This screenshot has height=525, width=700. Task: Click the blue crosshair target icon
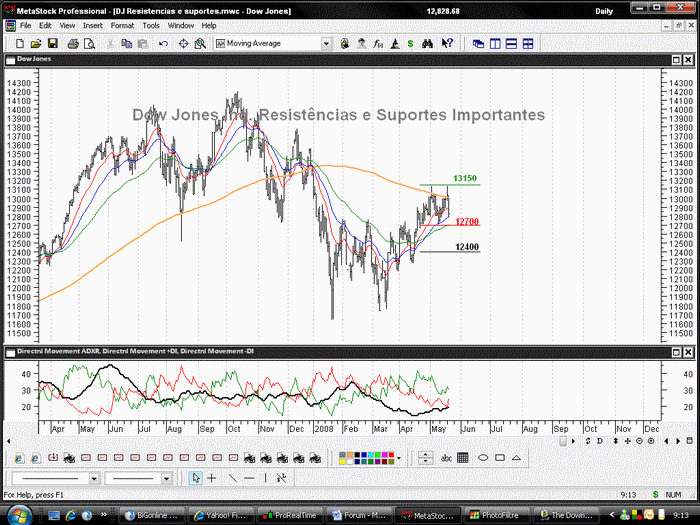(183, 44)
